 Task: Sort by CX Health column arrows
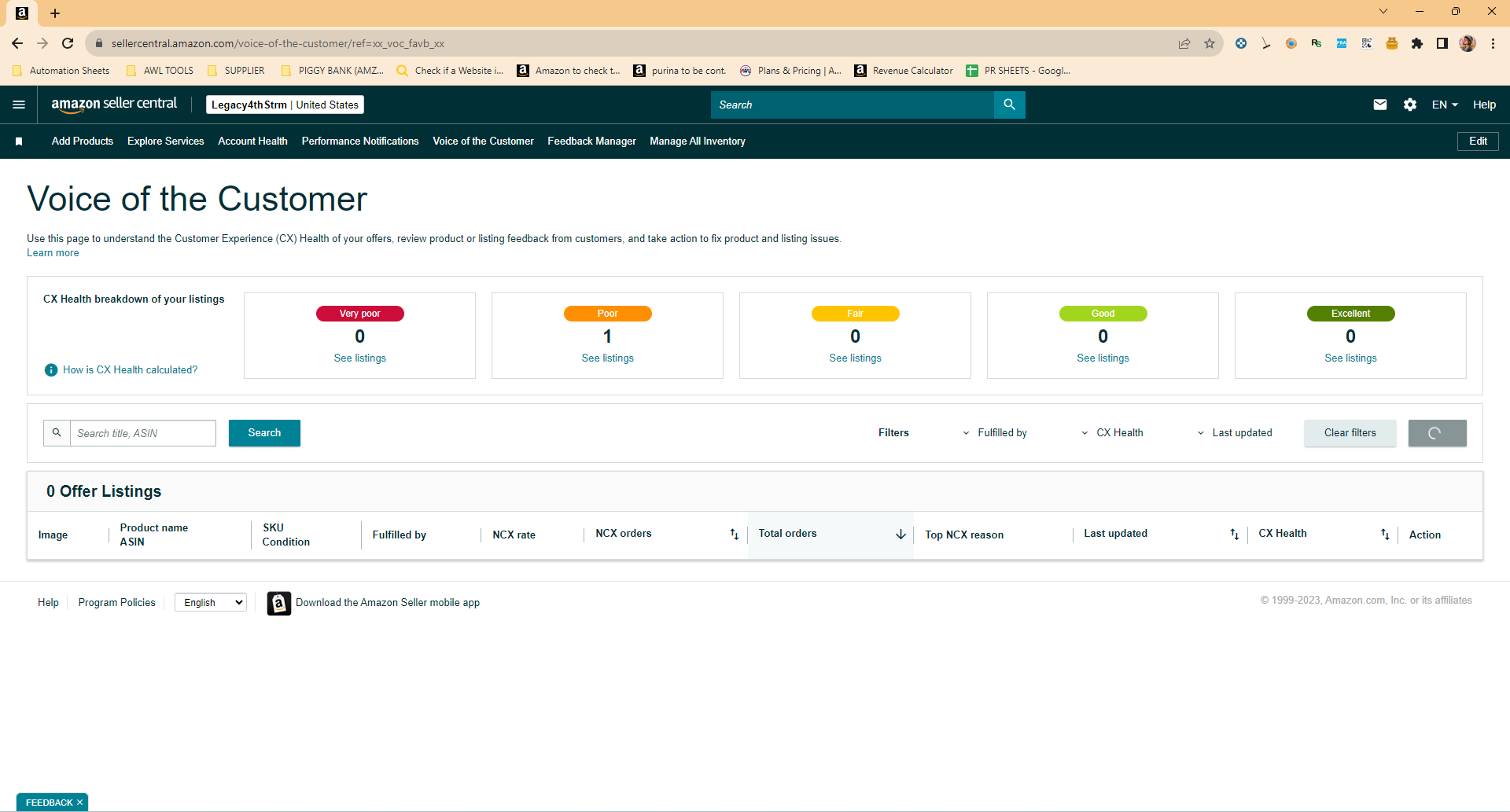[1385, 534]
